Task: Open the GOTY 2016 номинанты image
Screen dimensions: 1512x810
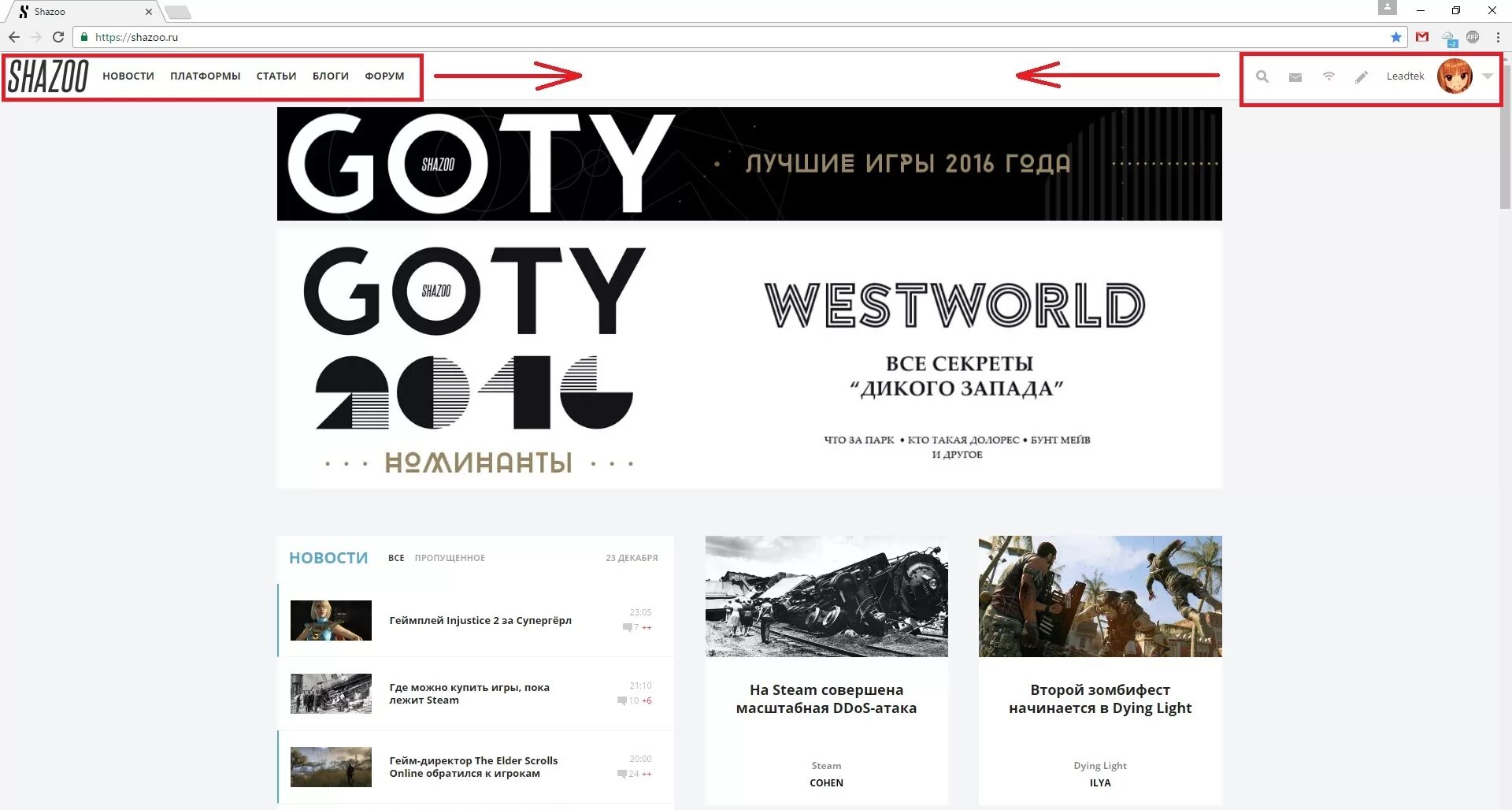Action: (x=476, y=359)
